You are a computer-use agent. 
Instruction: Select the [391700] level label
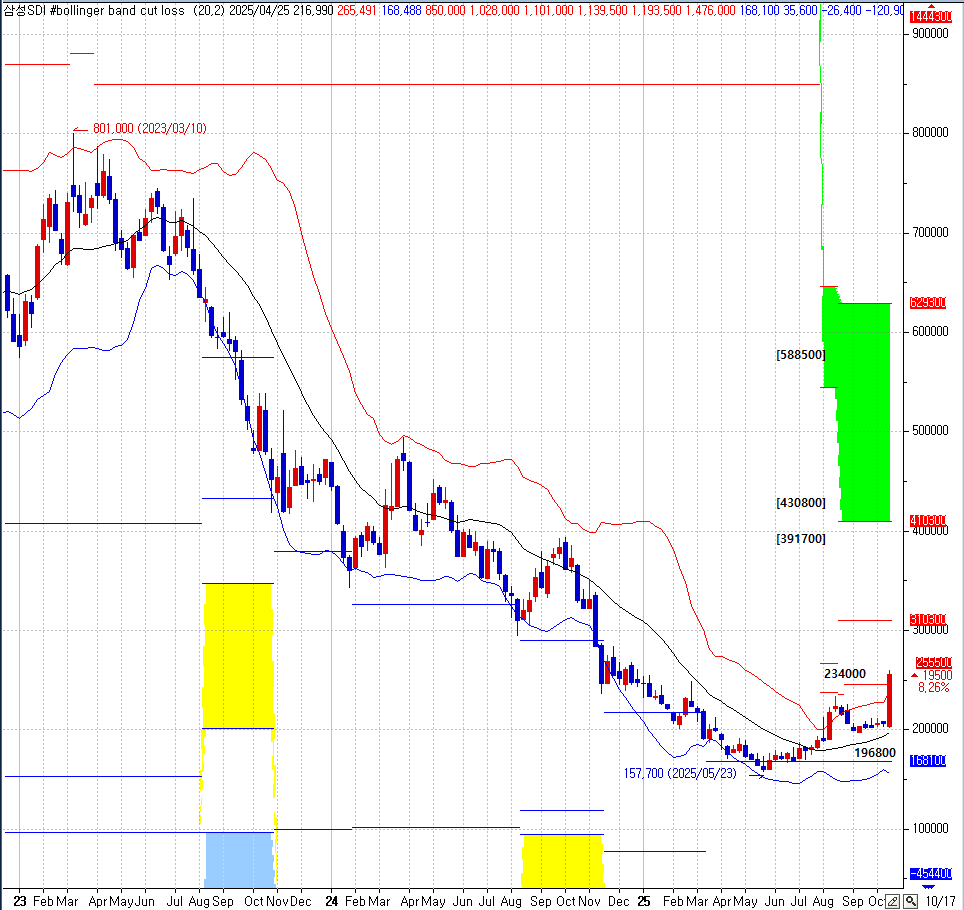(800, 538)
